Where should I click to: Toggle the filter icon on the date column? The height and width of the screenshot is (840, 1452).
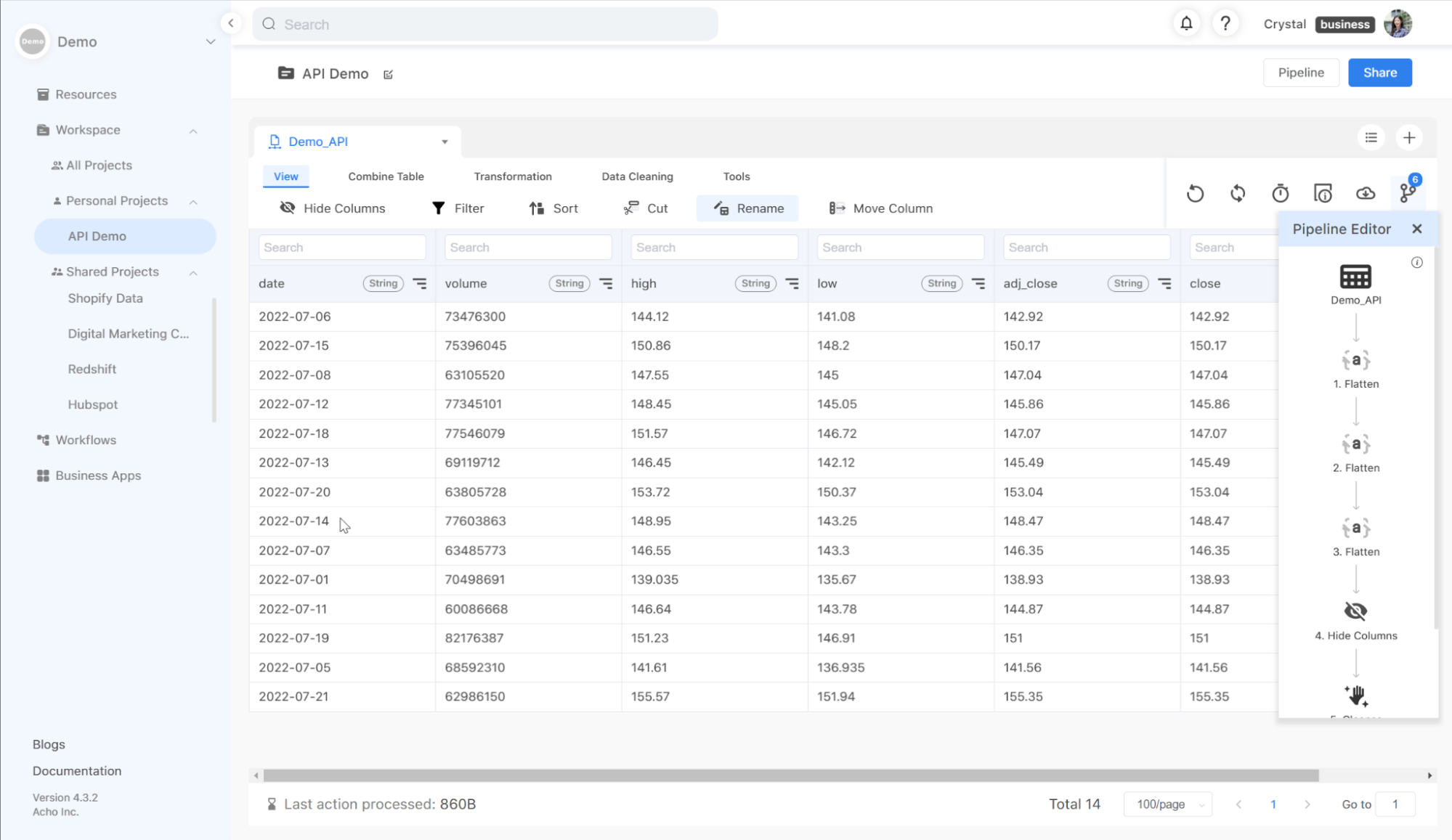tap(420, 283)
